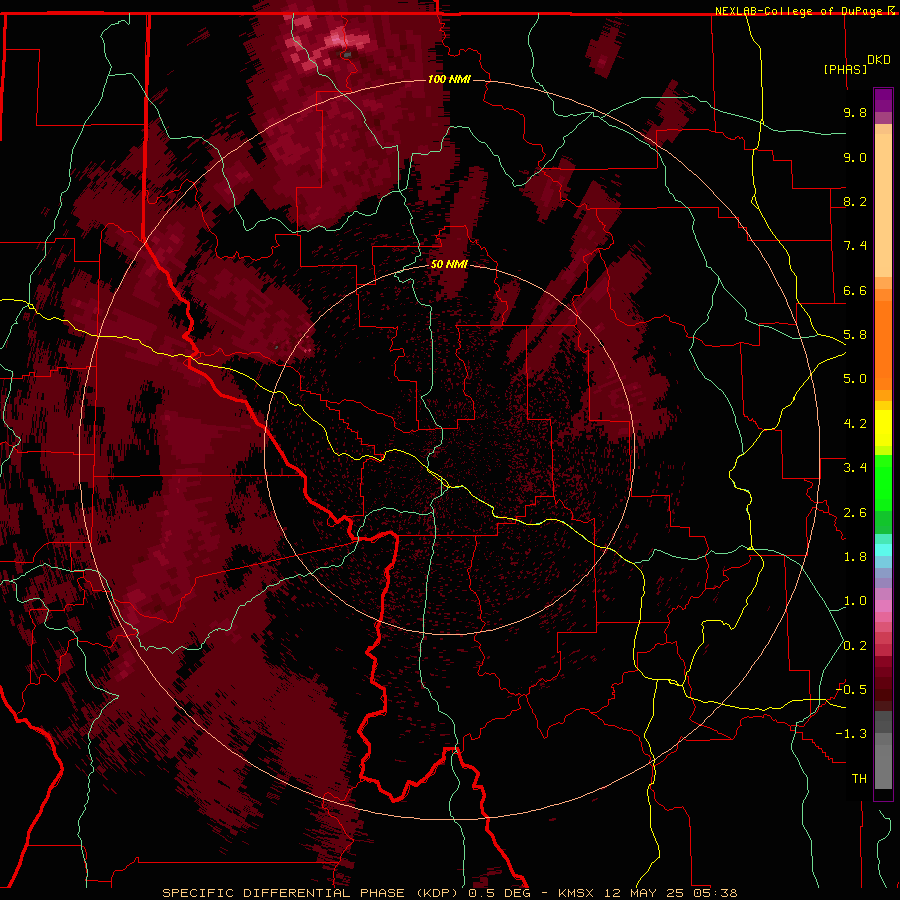Click the 7.4 legend value
900x900 pixels.
click(855, 246)
